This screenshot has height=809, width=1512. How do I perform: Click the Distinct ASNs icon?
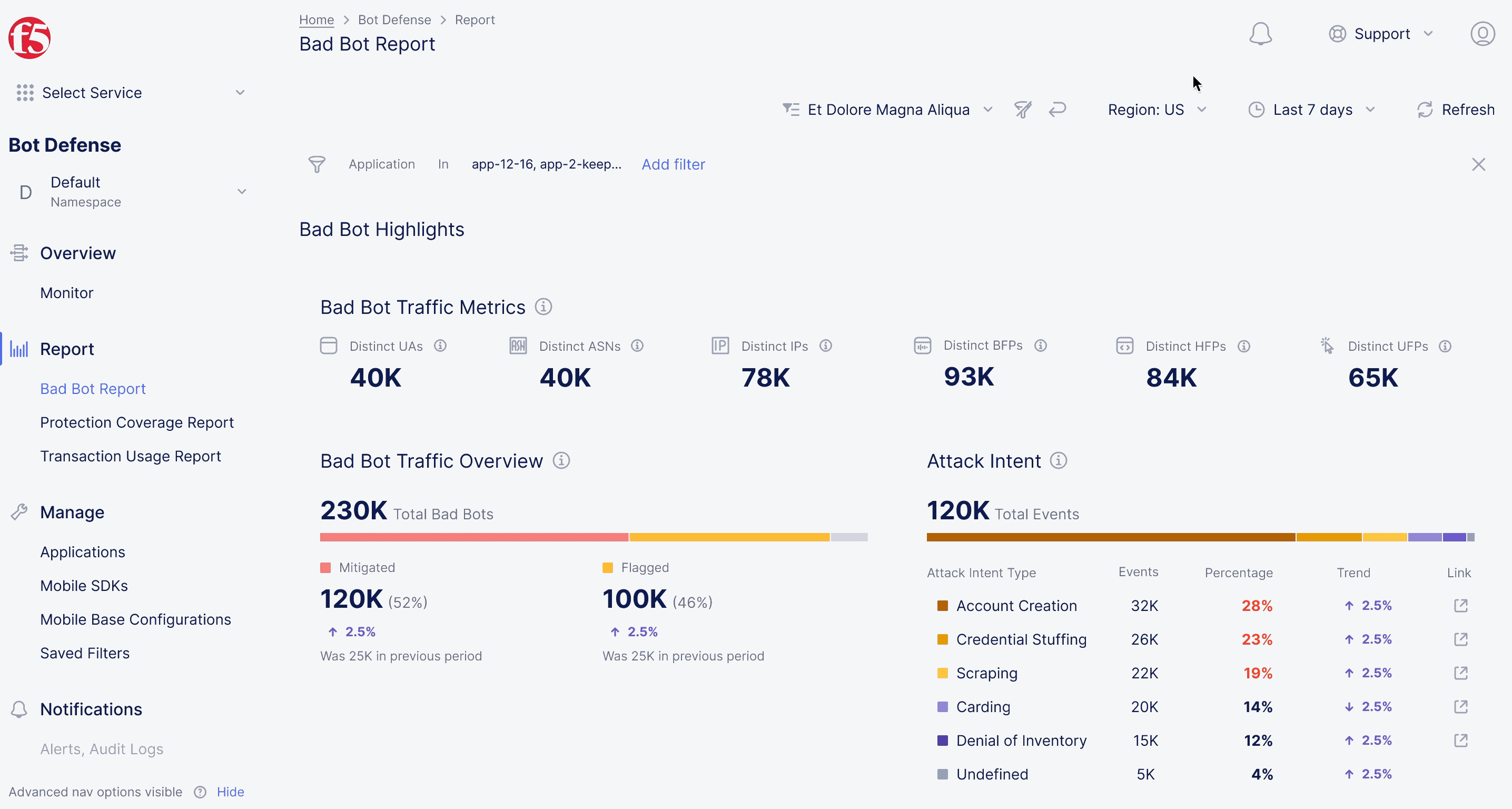click(518, 346)
